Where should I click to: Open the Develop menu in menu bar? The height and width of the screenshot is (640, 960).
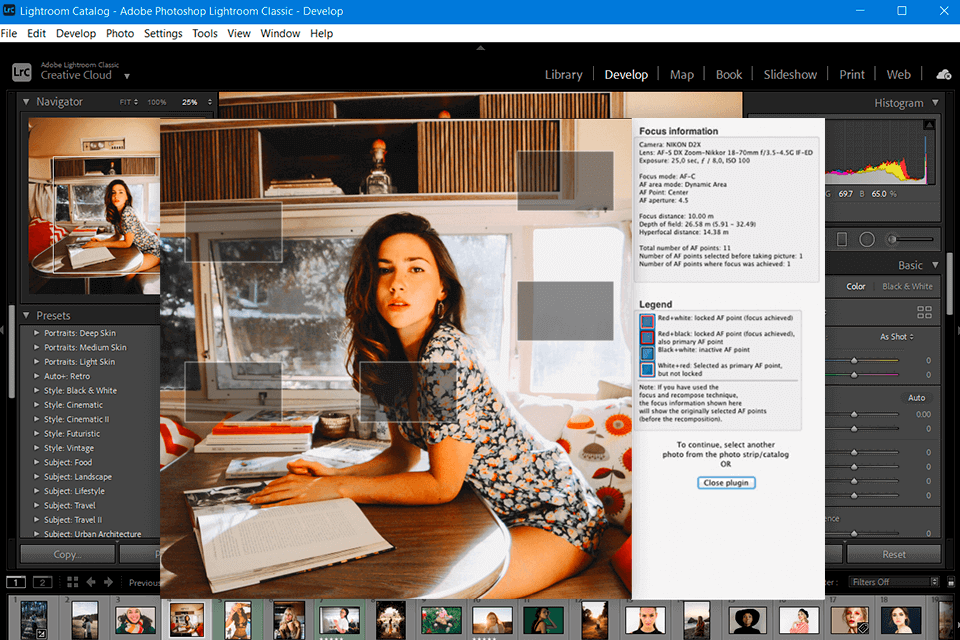(x=76, y=33)
